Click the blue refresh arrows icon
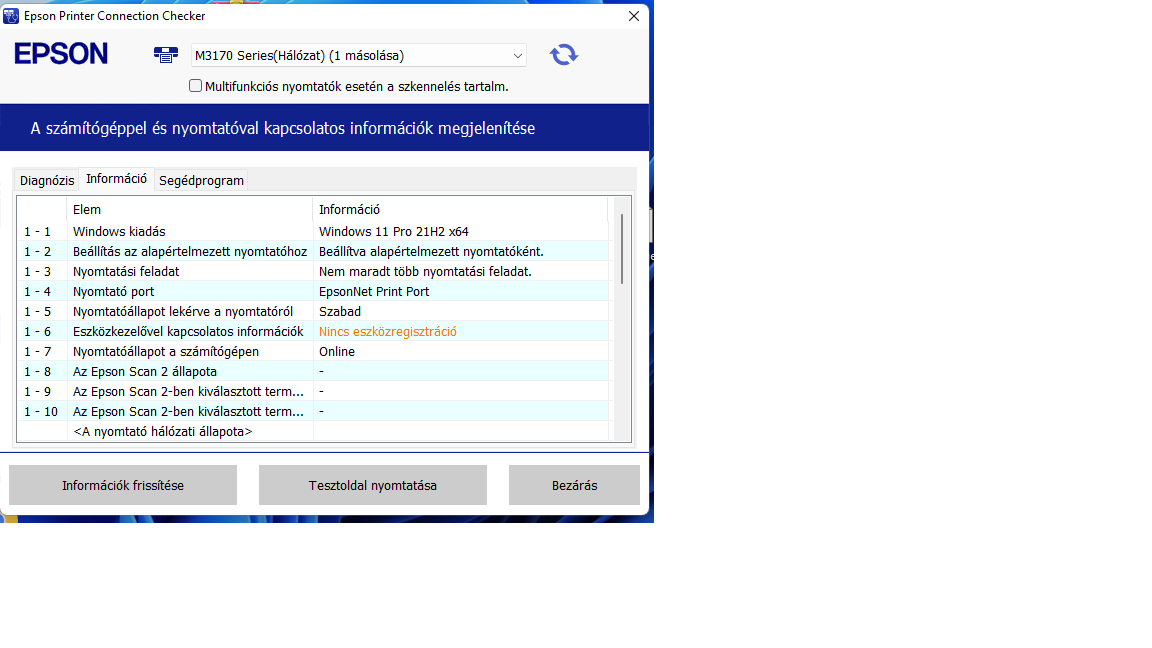This screenshot has height=648, width=1152. (564, 55)
